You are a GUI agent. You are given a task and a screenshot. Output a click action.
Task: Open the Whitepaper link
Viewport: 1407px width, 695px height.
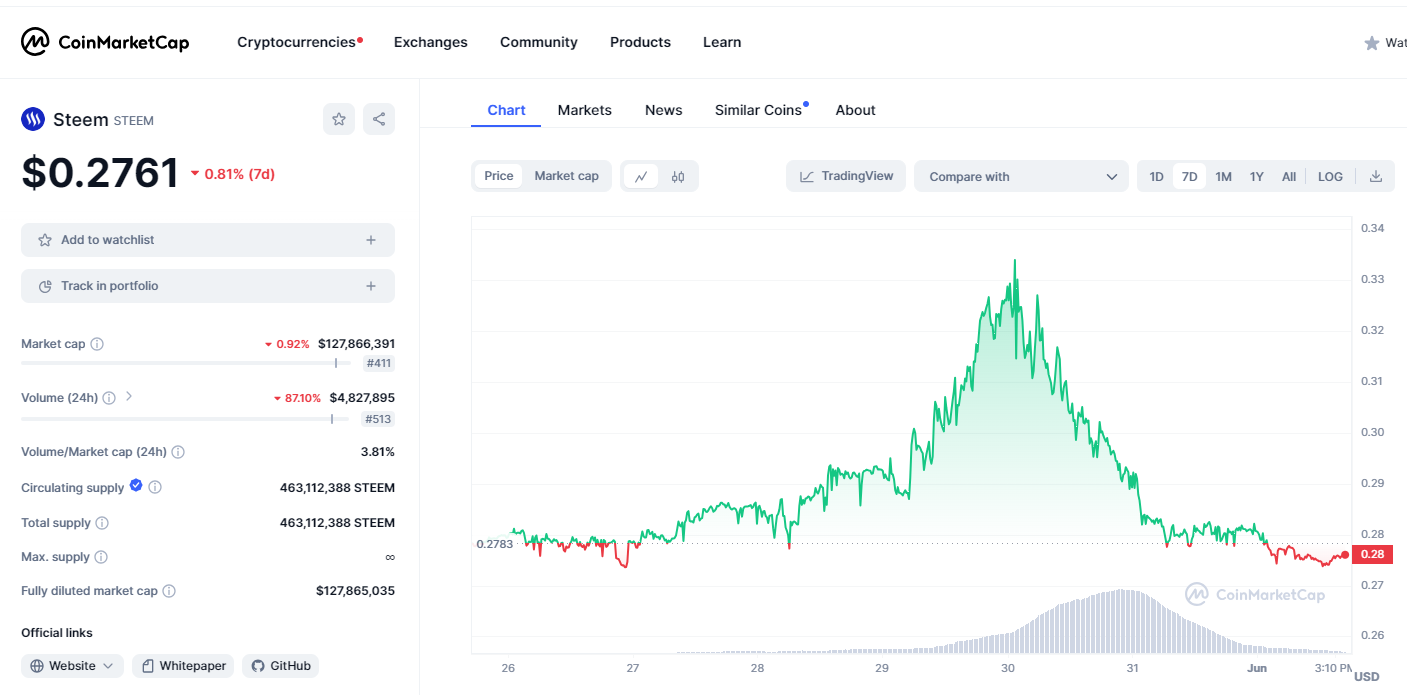pos(184,666)
